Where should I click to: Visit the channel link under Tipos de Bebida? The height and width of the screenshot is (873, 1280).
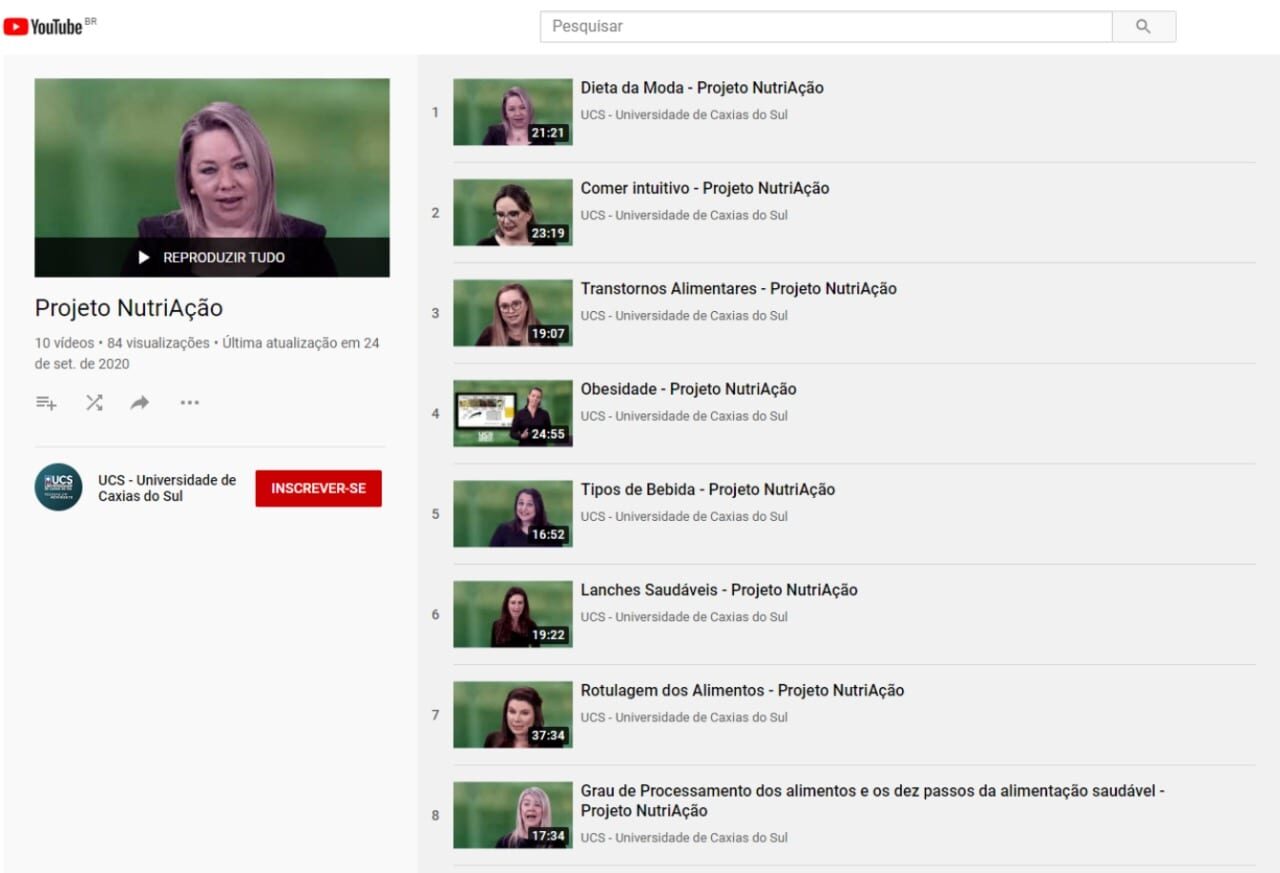click(684, 517)
